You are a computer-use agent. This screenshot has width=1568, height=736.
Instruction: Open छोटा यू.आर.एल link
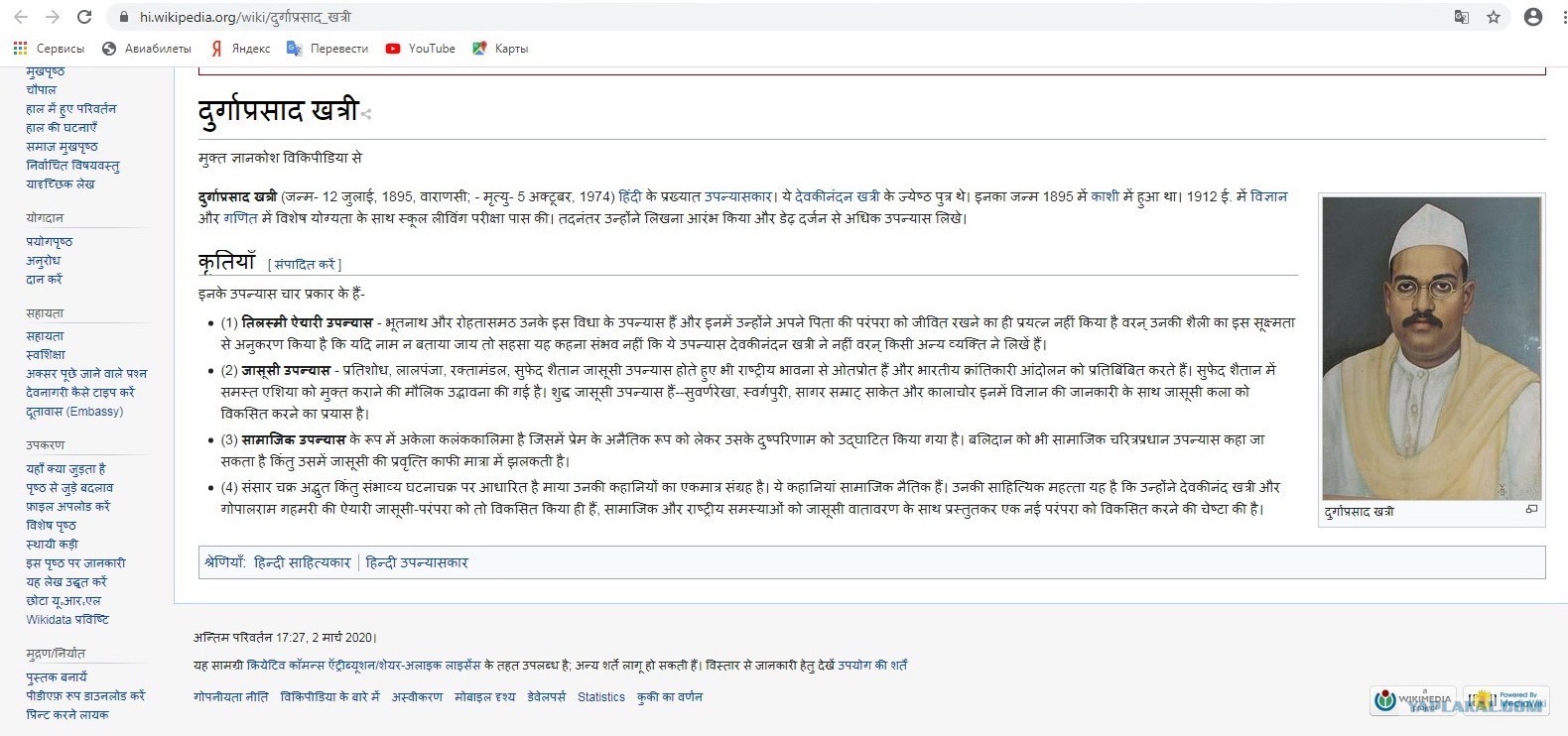[x=64, y=601]
